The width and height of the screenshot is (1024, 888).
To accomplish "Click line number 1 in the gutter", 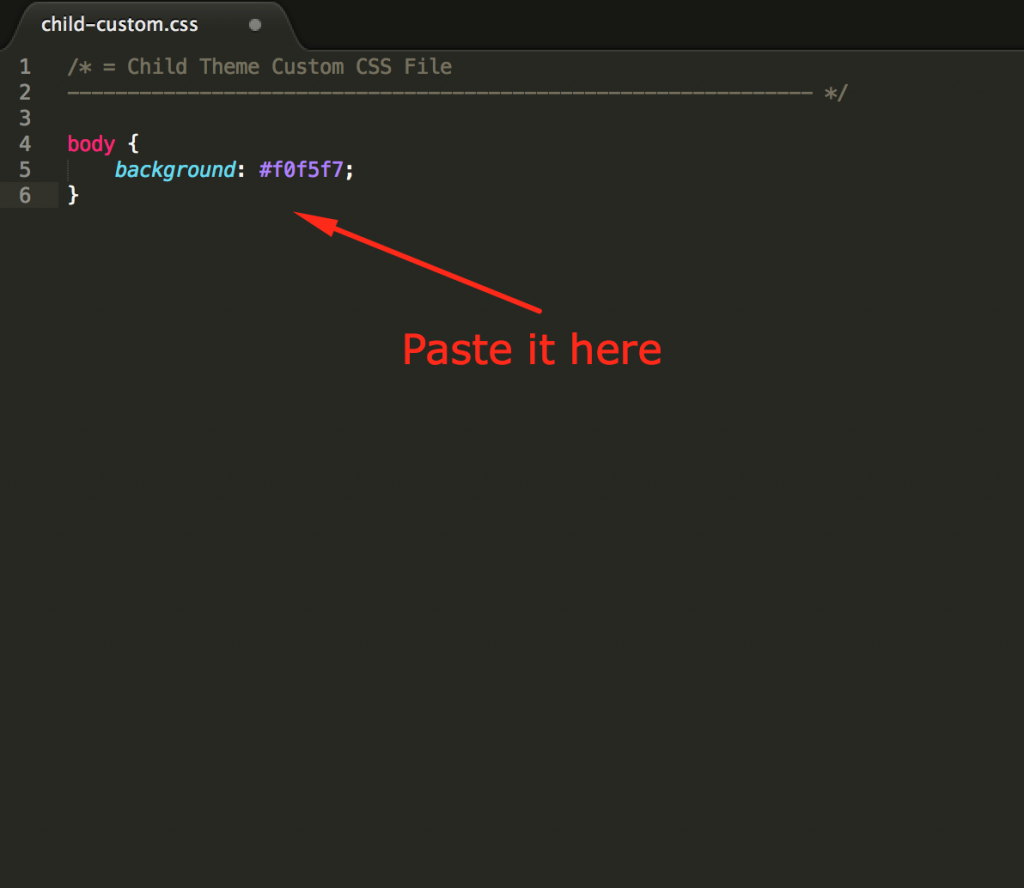I will point(25,67).
